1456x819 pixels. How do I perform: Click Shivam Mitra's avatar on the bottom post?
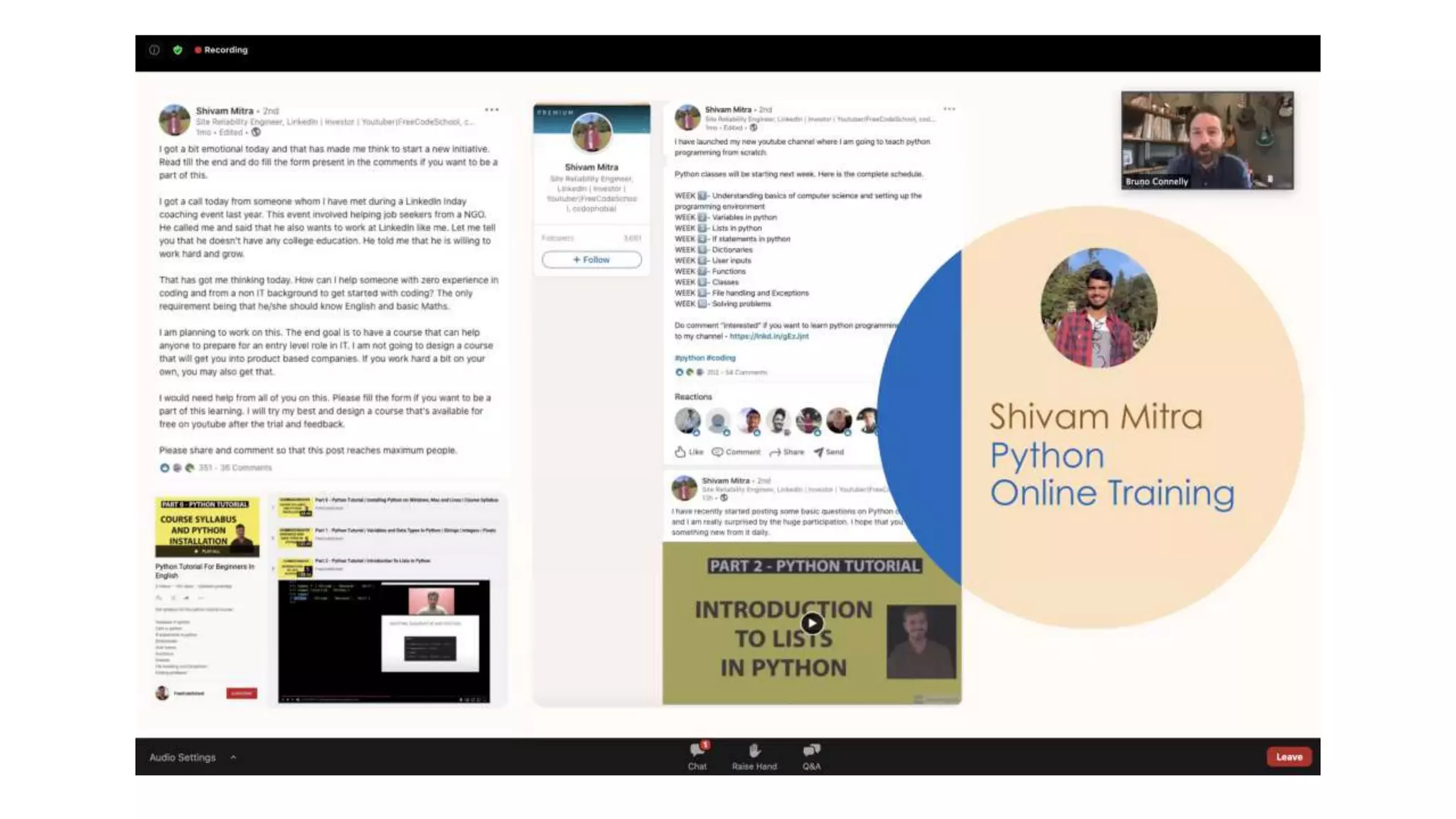point(685,488)
